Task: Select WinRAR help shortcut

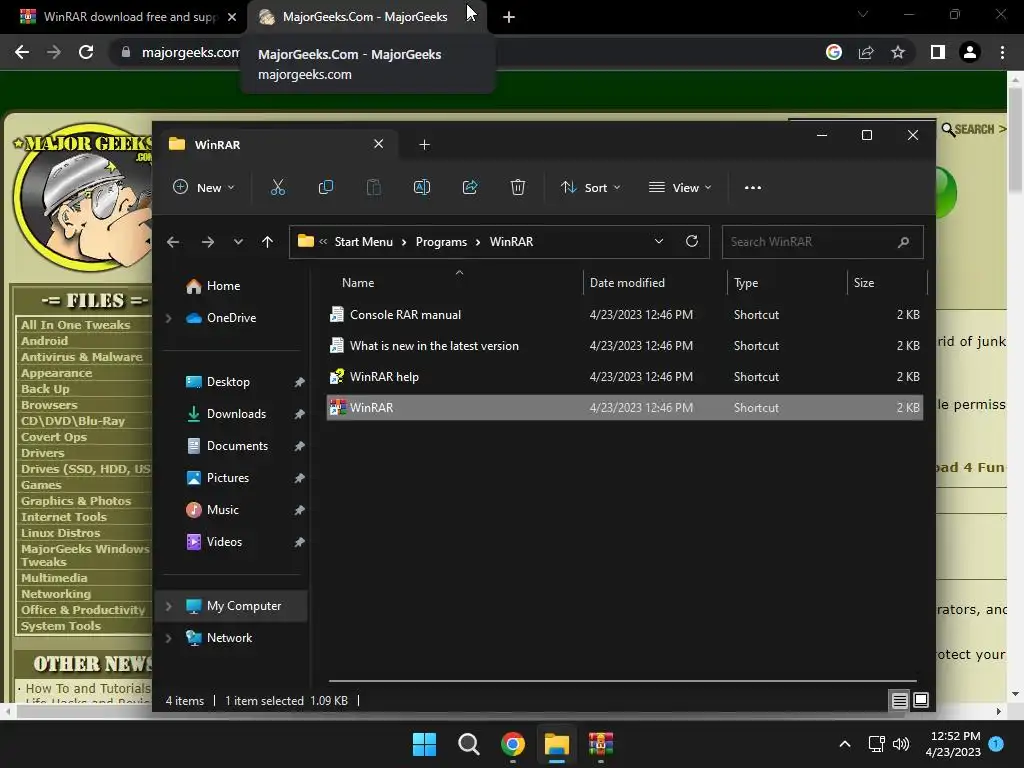Action: [624, 377]
